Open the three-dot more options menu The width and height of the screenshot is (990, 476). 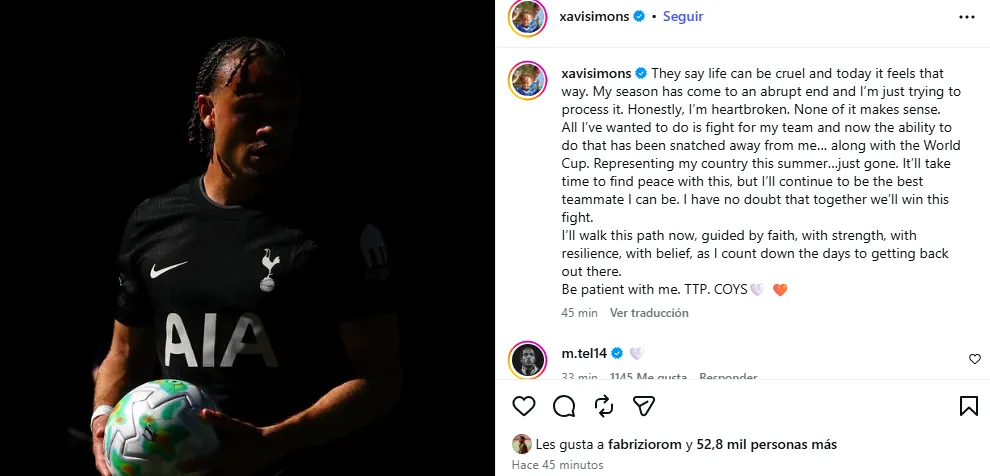967,17
